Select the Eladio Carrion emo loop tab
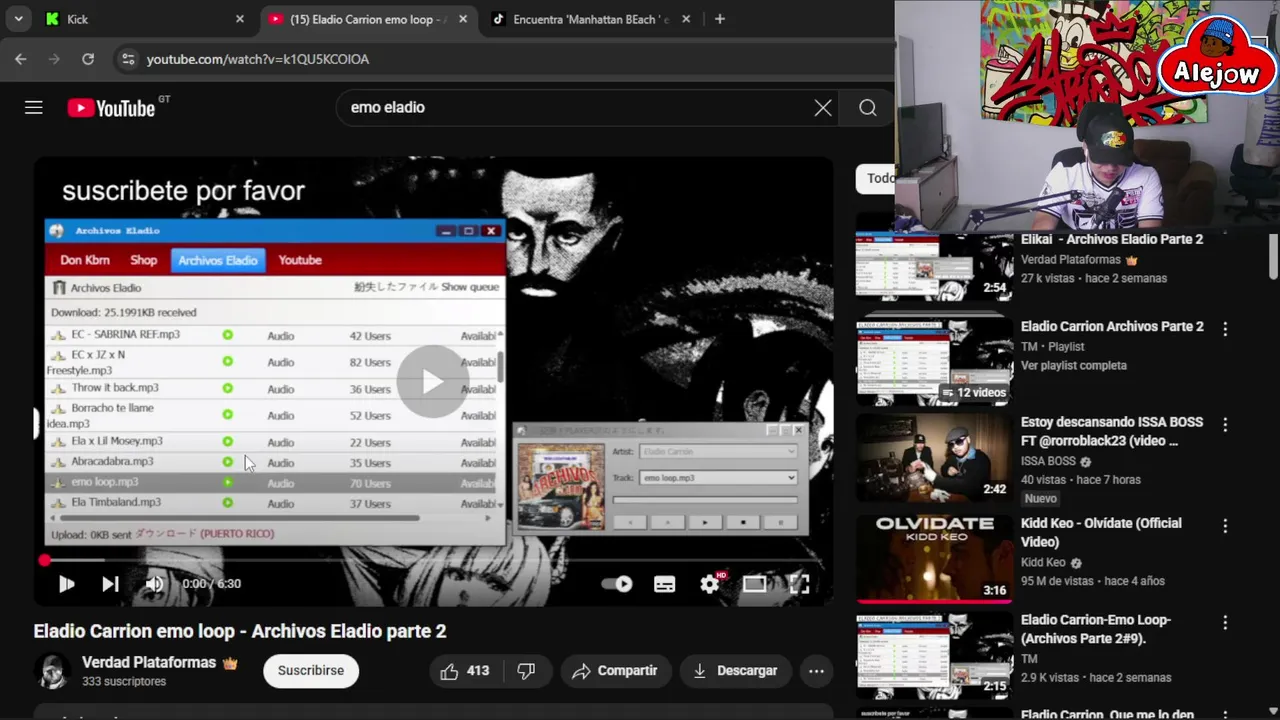 click(x=367, y=19)
